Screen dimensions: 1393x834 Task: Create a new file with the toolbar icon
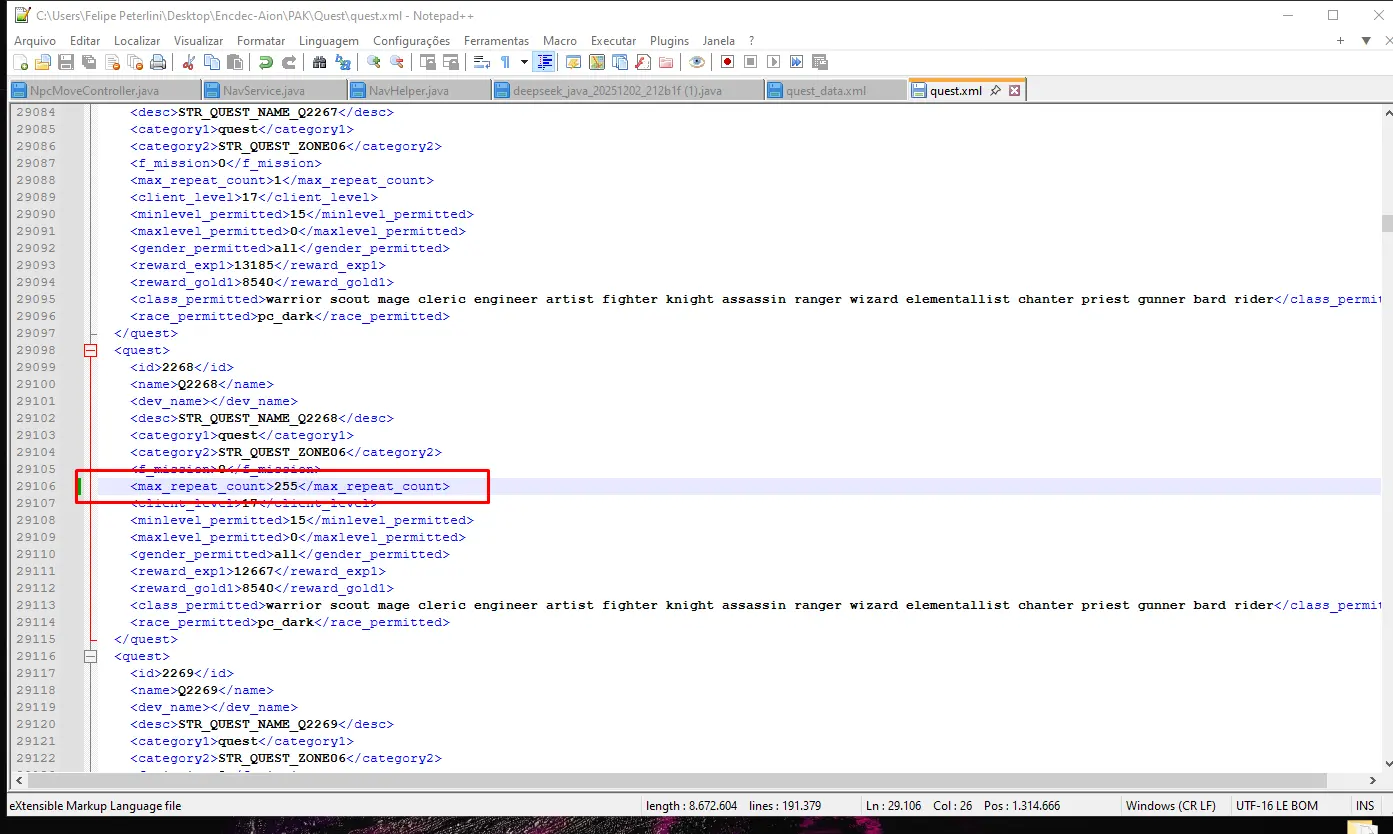pos(20,62)
